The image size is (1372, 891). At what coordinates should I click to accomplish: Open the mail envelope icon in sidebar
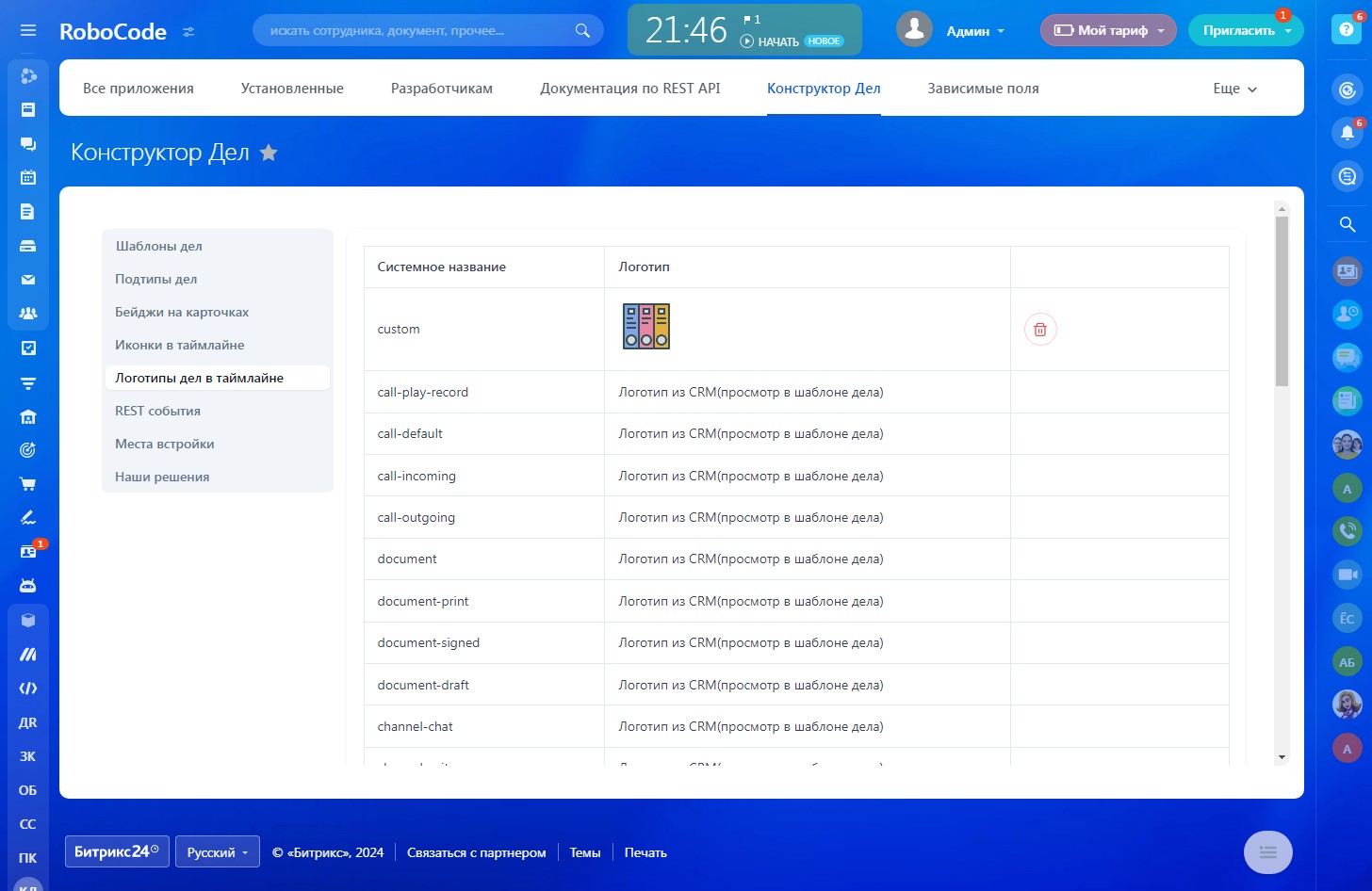pos(28,280)
